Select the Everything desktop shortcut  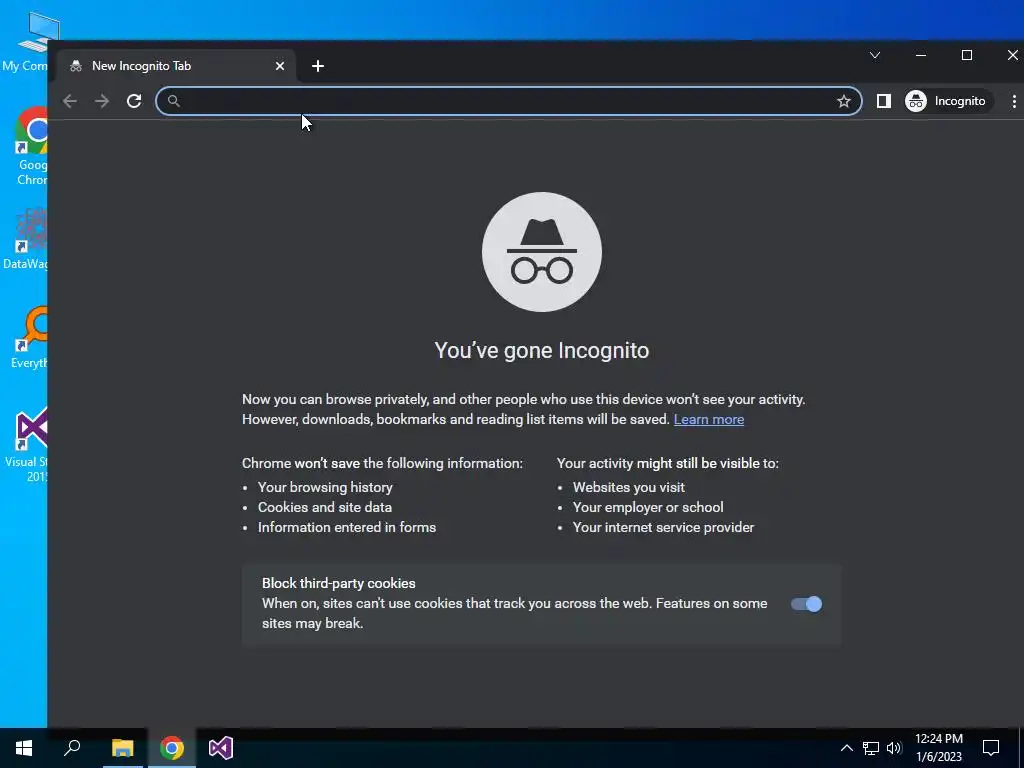29,338
